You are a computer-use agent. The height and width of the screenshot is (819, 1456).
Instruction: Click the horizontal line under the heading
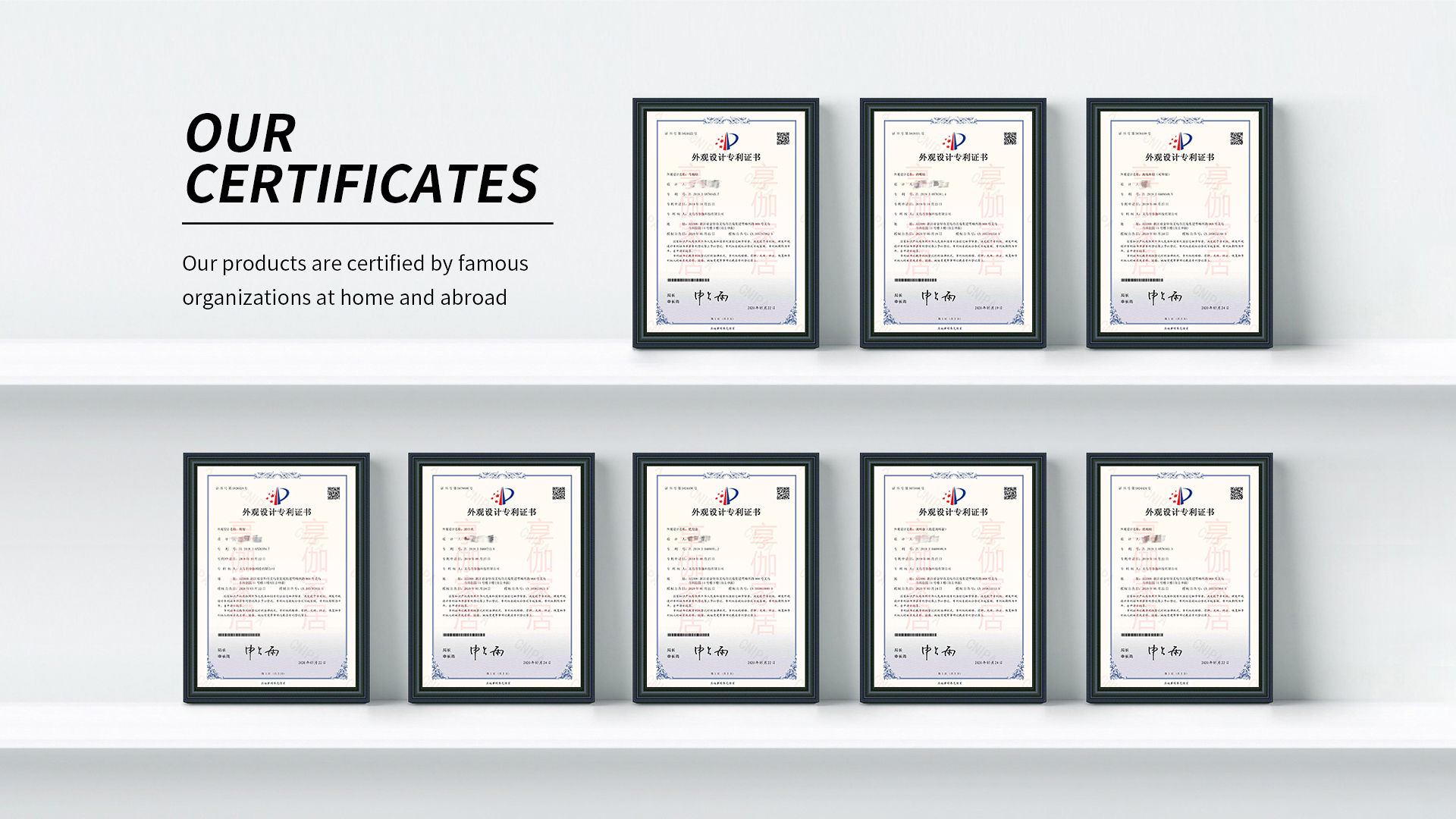click(367, 224)
